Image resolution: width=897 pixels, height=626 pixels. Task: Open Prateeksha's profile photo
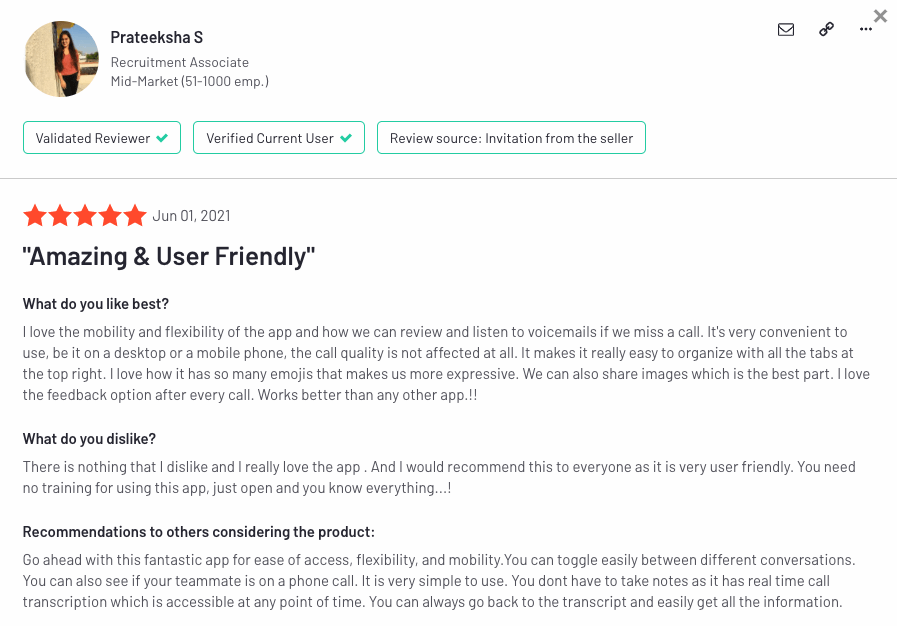(x=61, y=58)
